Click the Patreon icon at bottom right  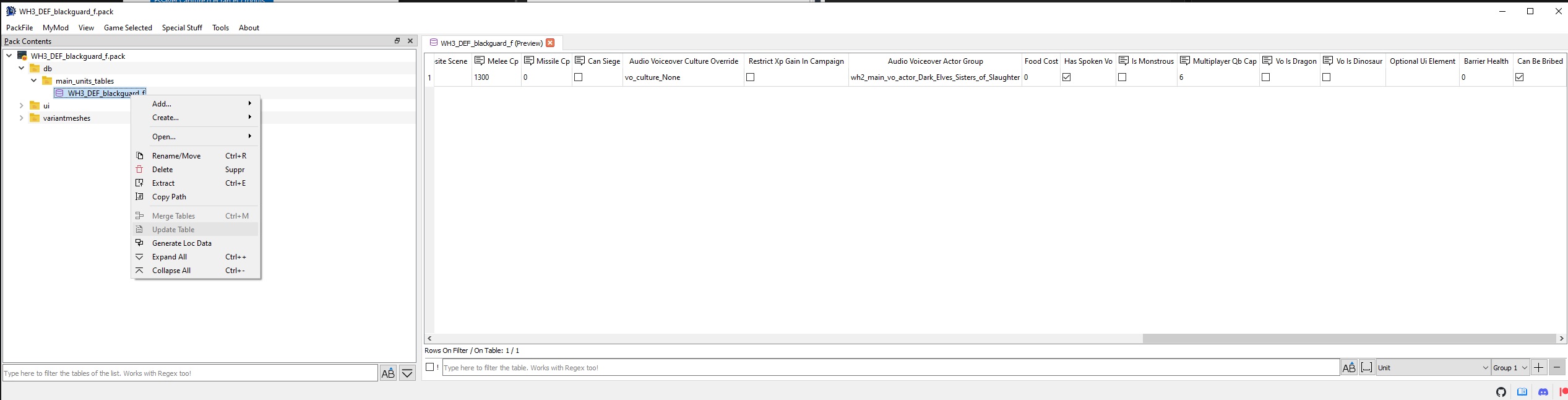click(1563, 392)
